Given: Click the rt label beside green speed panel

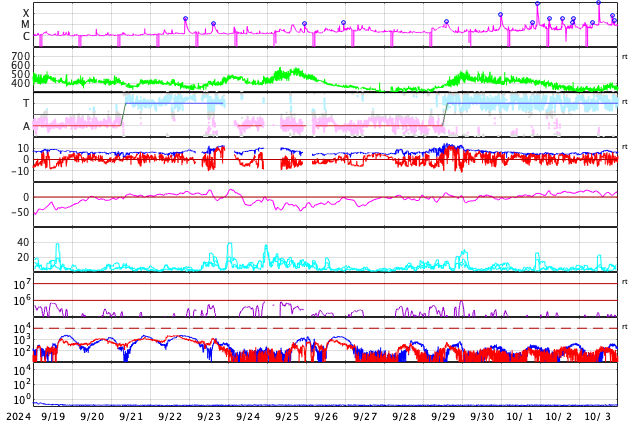Looking at the screenshot, I should [x=625, y=57].
